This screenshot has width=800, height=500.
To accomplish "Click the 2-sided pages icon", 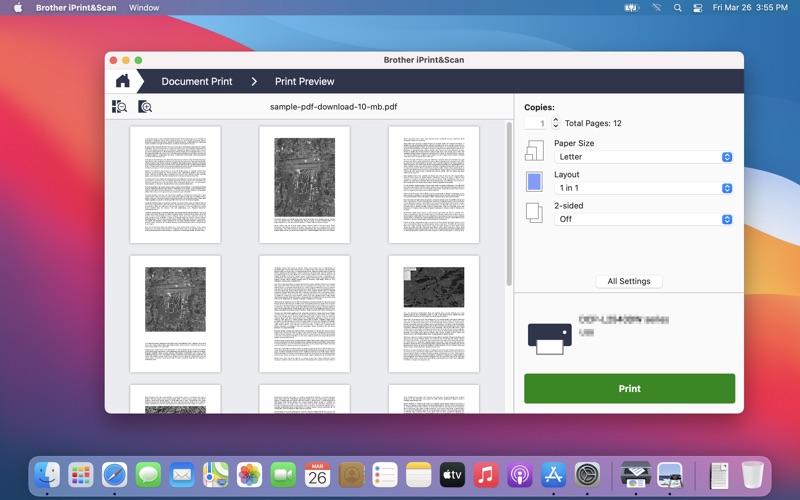I will 534,213.
